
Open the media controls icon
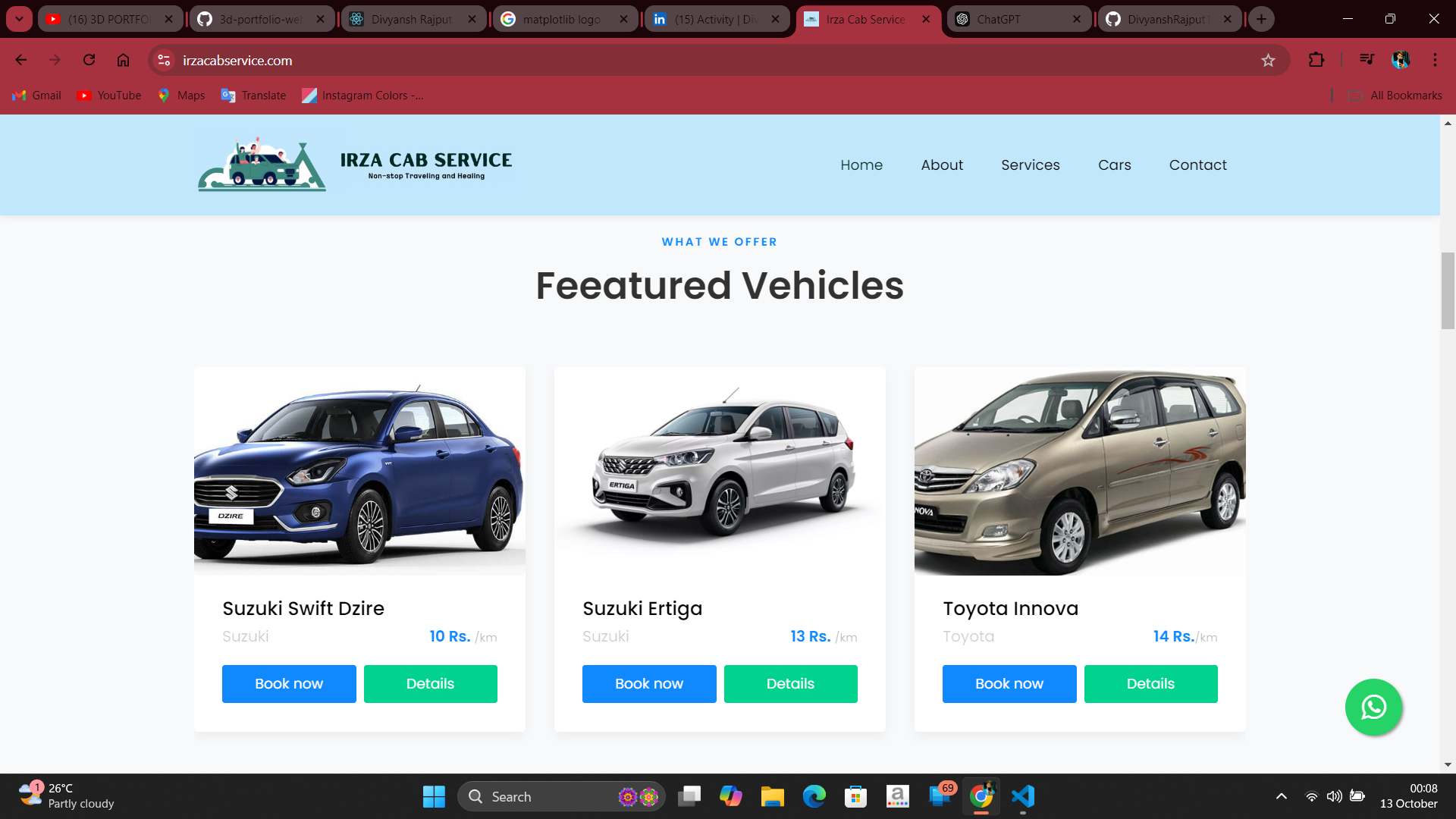[1367, 60]
